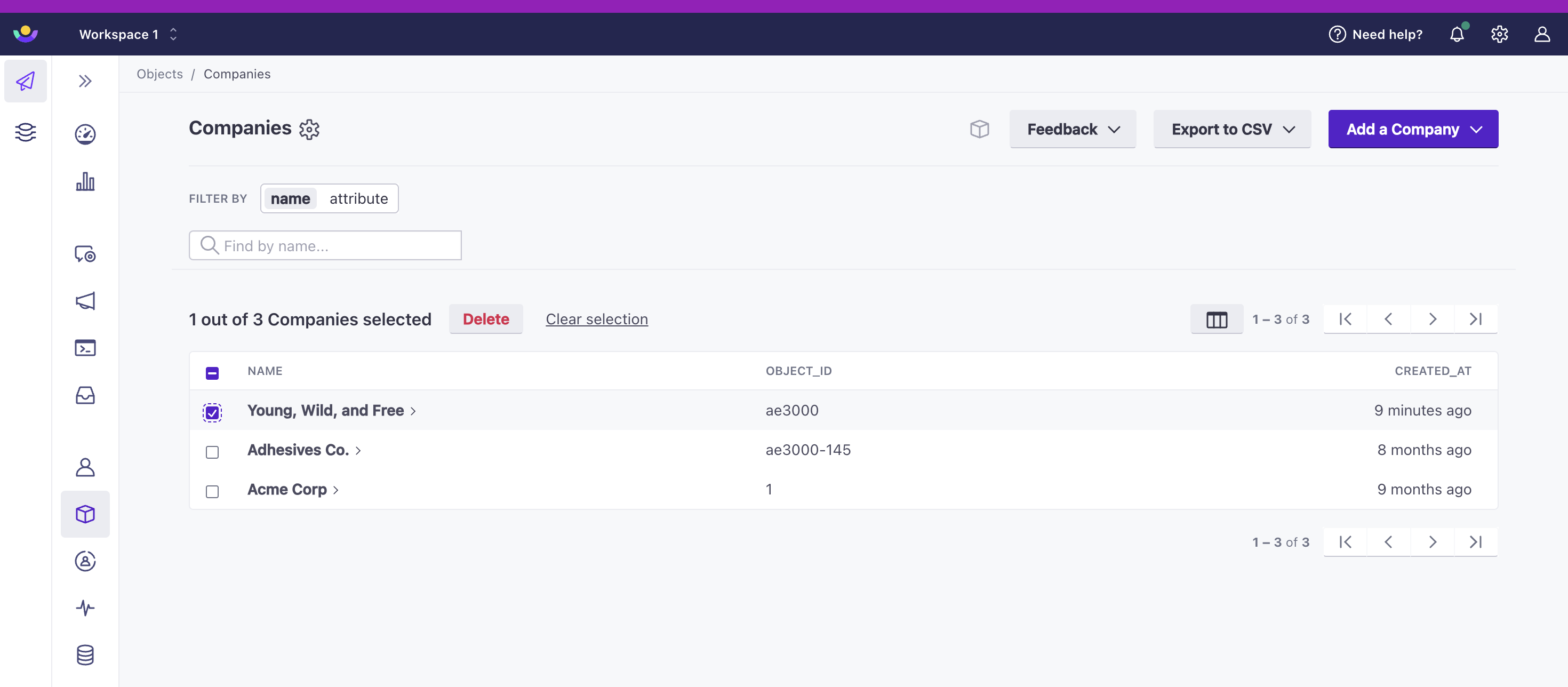Screen dimensions: 1568x687
Task: Open the broadcasts megaphone icon
Action: [85, 301]
